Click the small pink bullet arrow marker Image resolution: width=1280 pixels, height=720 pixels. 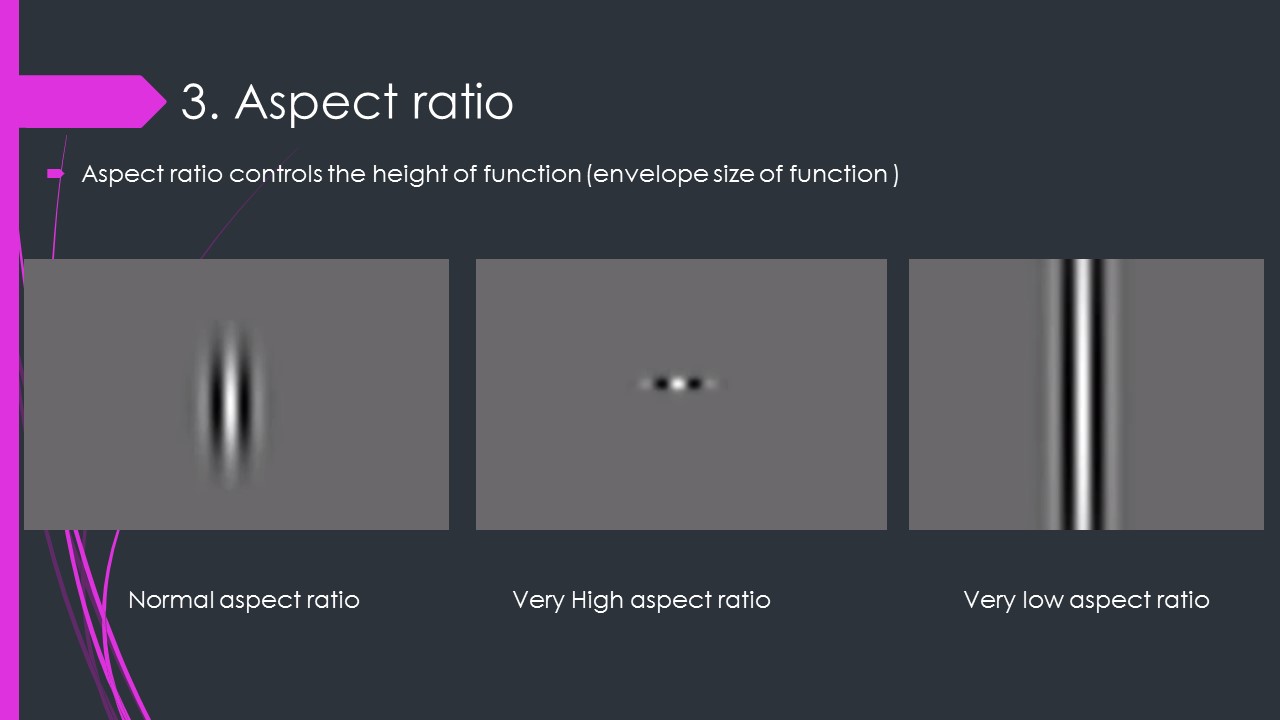(56, 174)
